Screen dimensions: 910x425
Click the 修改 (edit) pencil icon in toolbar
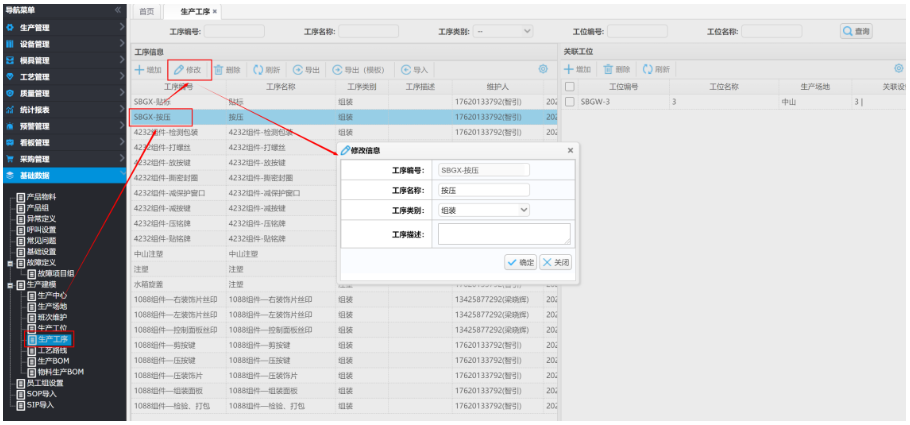point(180,70)
